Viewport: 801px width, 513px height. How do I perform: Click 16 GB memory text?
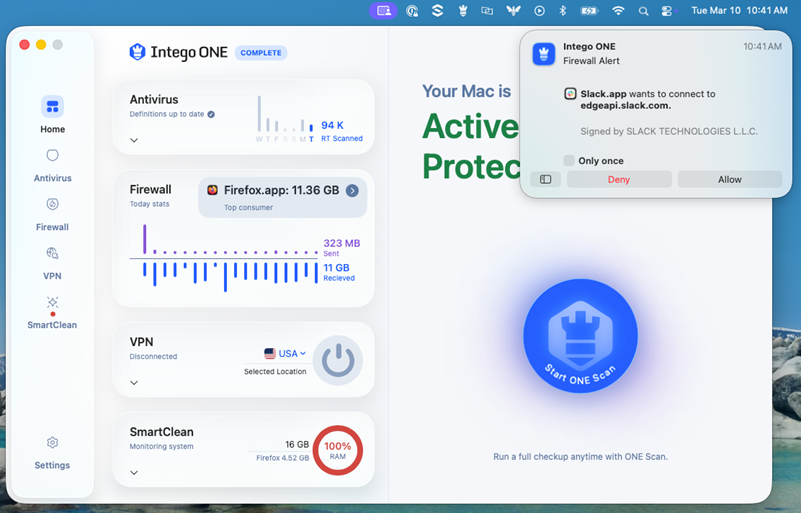297,444
